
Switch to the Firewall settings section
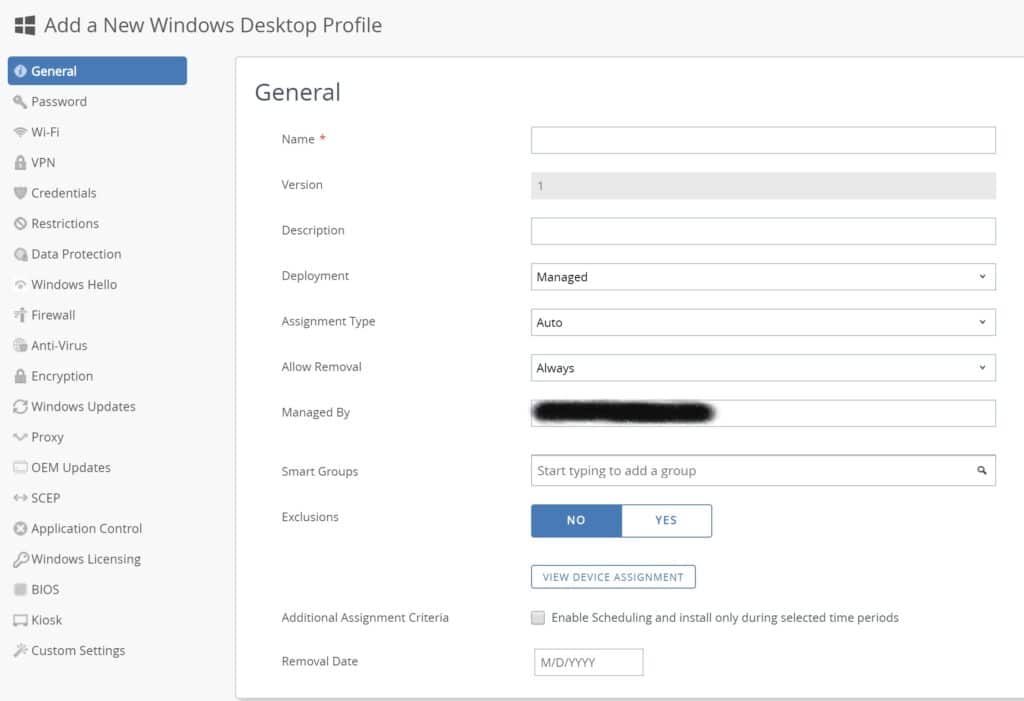pyautogui.click(x=53, y=315)
